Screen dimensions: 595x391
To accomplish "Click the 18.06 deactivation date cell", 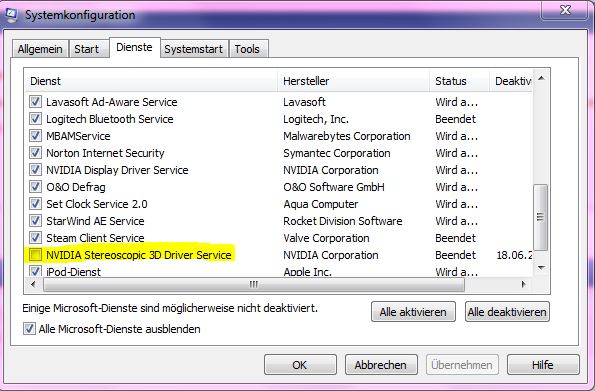I will pos(514,255).
